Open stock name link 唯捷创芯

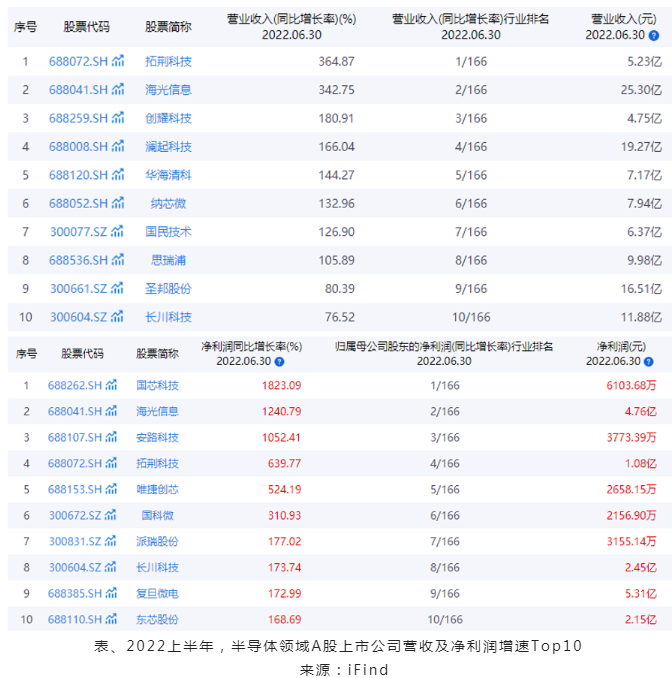[x=157, y=489]
